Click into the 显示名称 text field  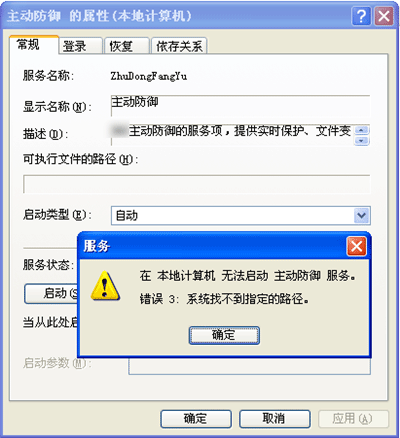[240, 106]
